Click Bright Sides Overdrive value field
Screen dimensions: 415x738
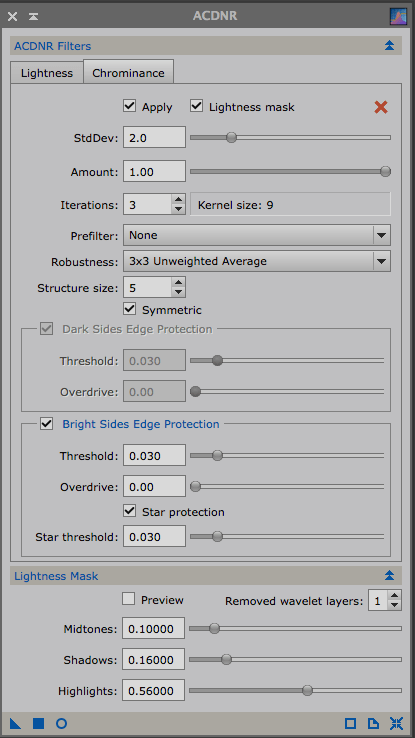tap(154, 487)
